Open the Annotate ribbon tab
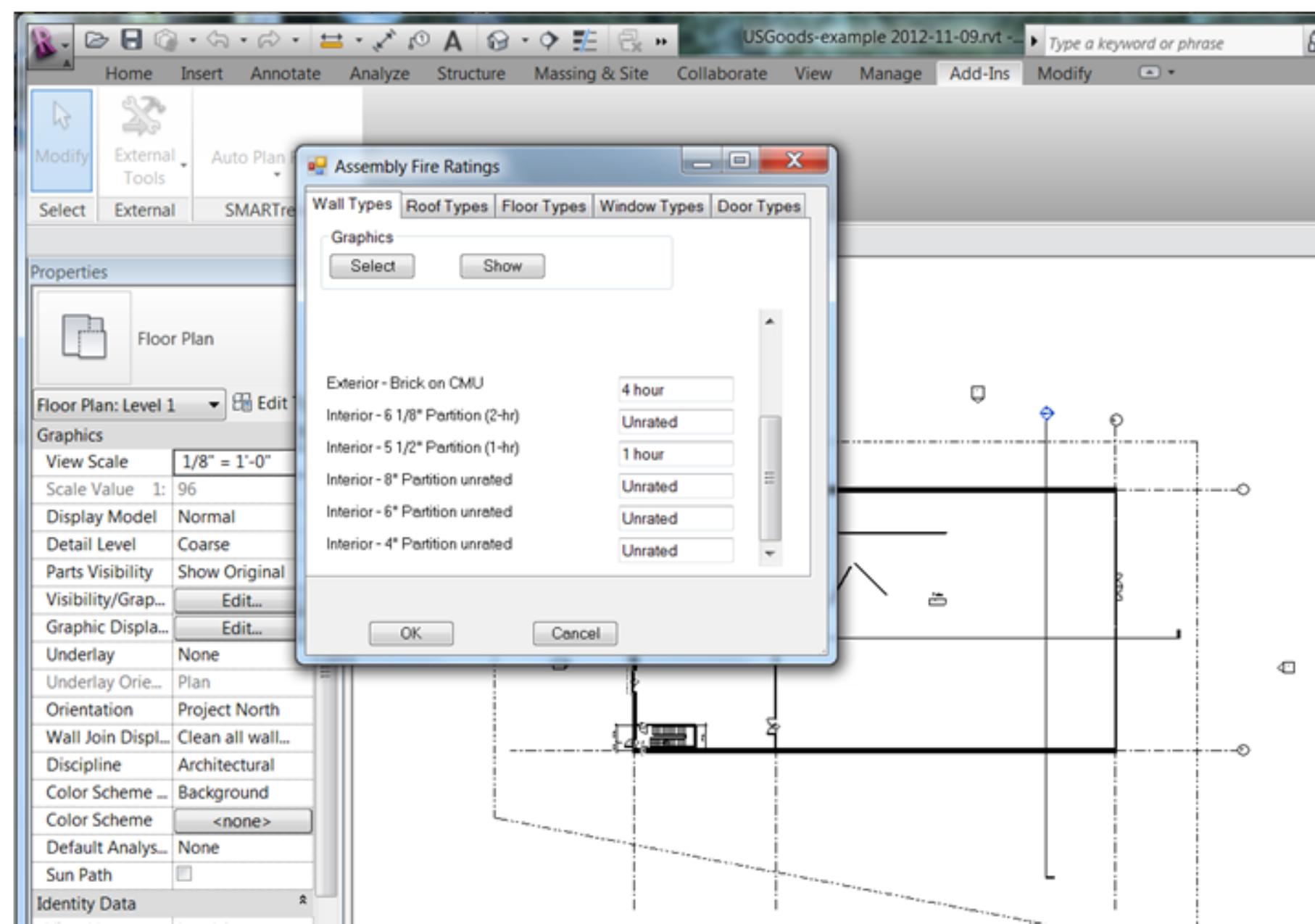 coord(285,73)
